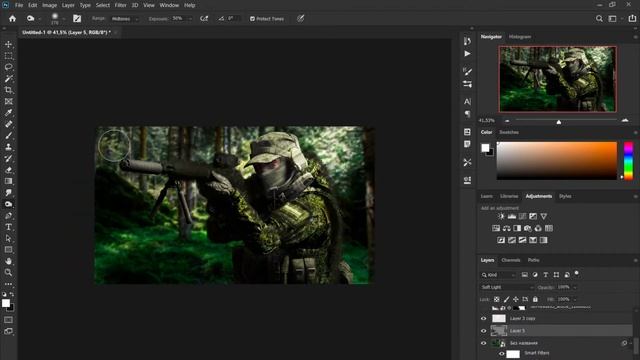
Task: Add a Gradient Map adjustment
Action: tap(543, 240)
